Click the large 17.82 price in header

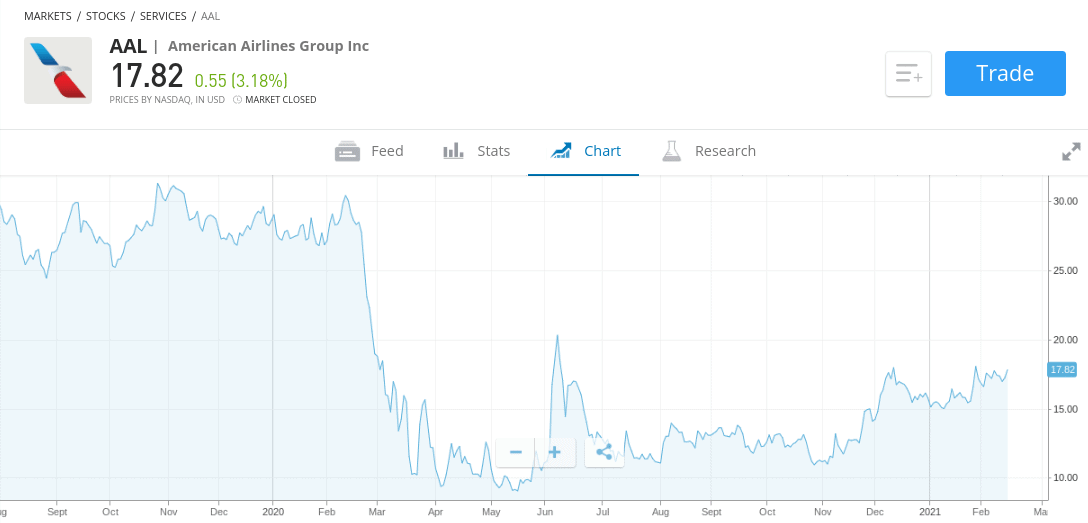pyautogui.click(x=146, y=76)
